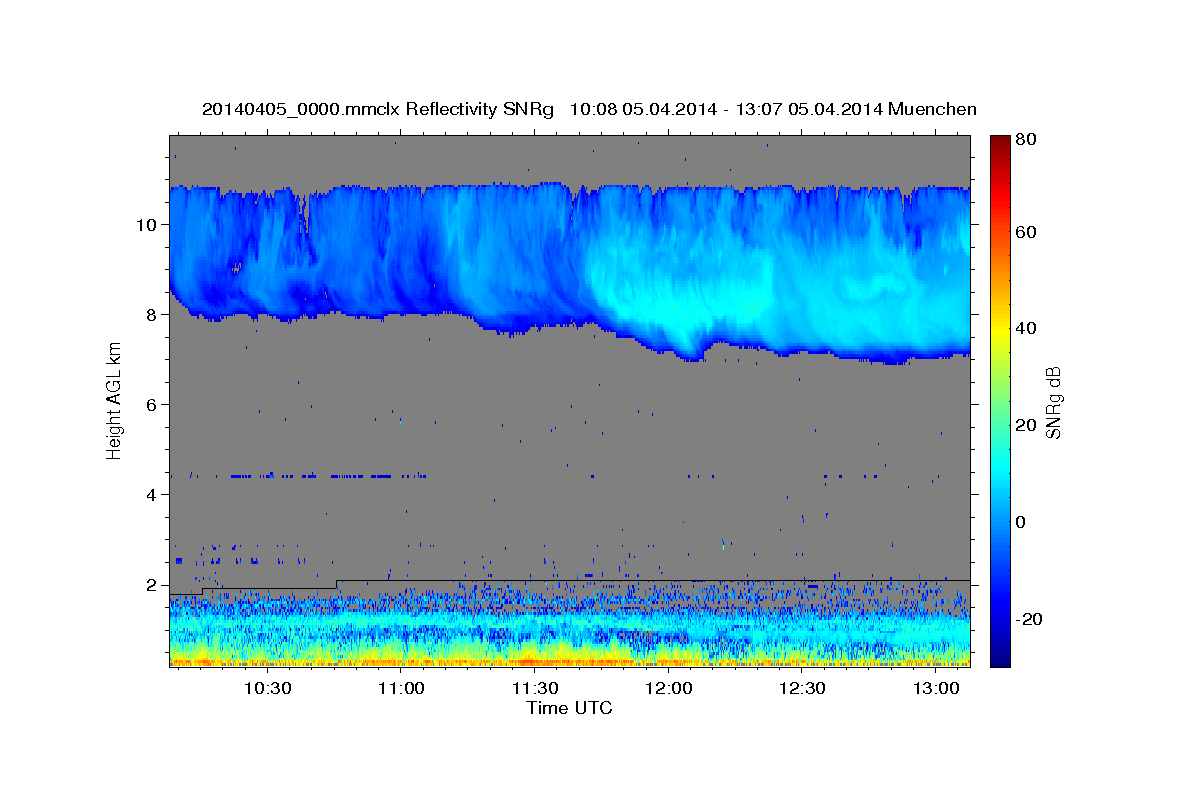Click the plot title text starting with 20140405_0000.mmclx
Screen dimensions: 1200x800
click(589, 109)
